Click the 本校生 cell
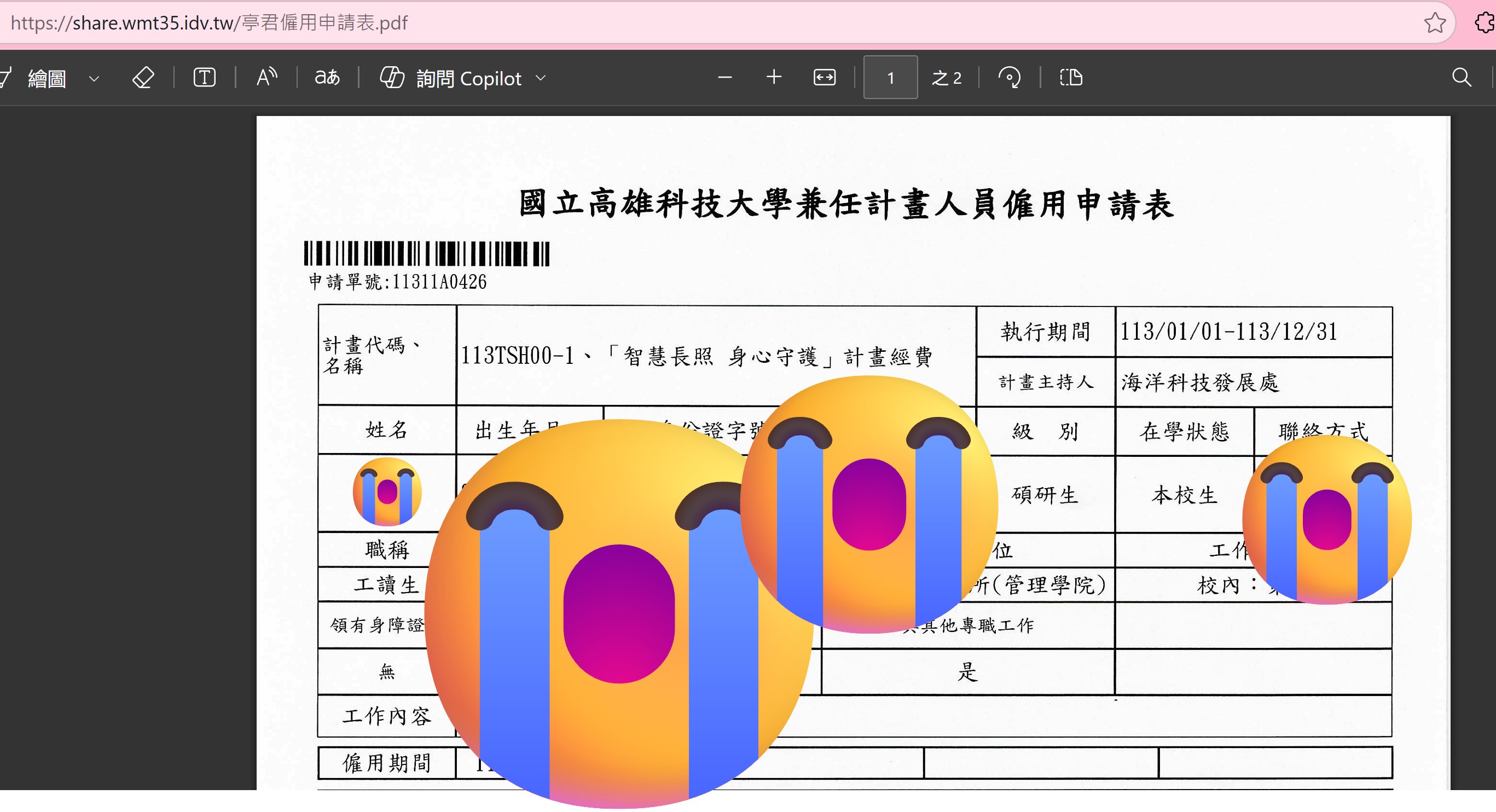The height and width of the screenshot is (812, 1496). point(1184,495)
